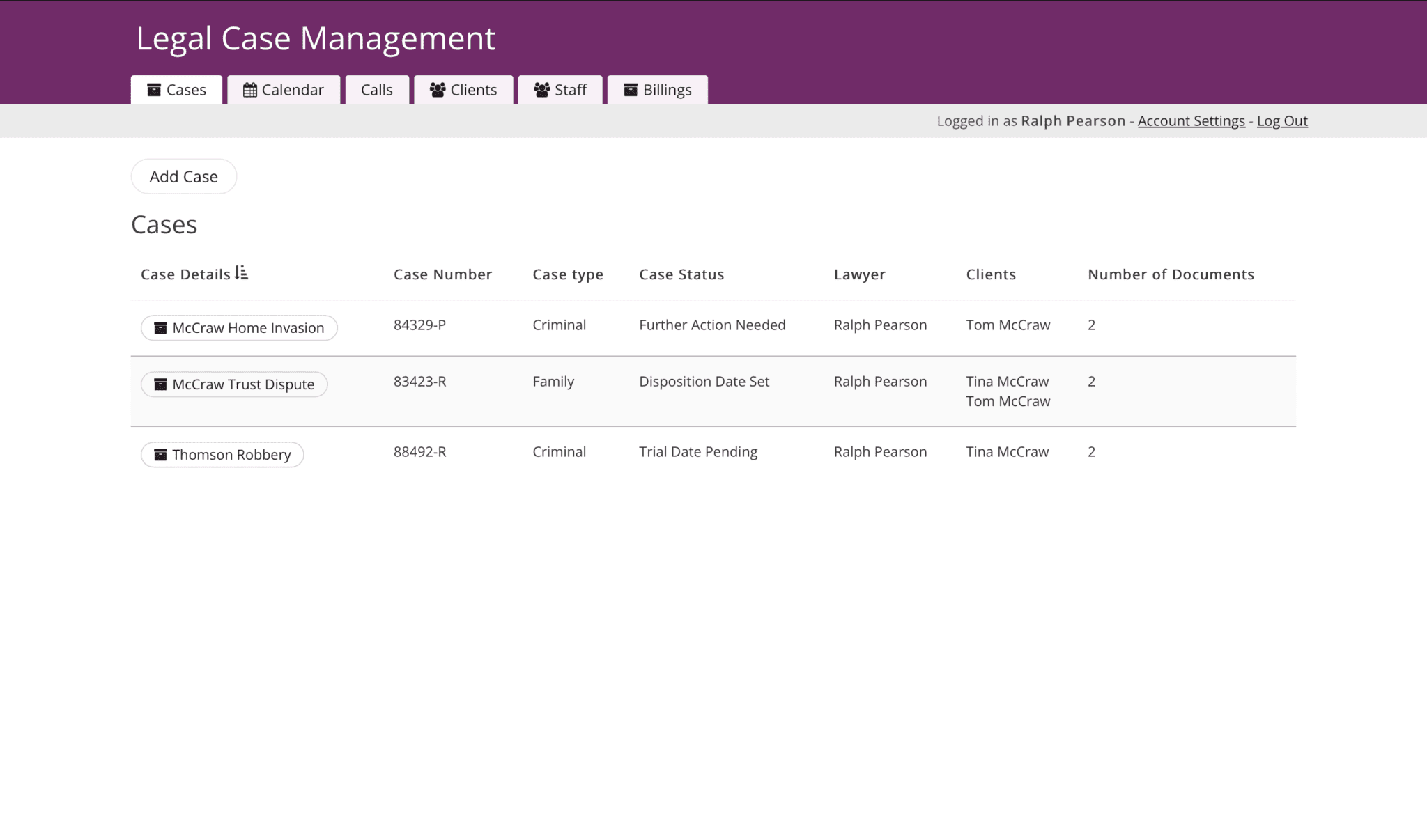The width and height of the screenshot is (1427, 840).
Task: Switch to the Calls tab
Action: point(376,89)
